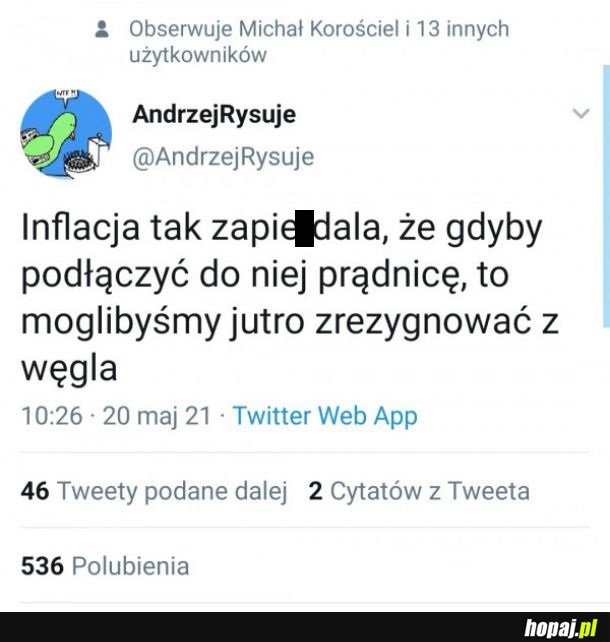Screen dimensions: 610x642
Task: Show the 536 Polubienia list
Action: pyautogui.click(x=105, y=566)
